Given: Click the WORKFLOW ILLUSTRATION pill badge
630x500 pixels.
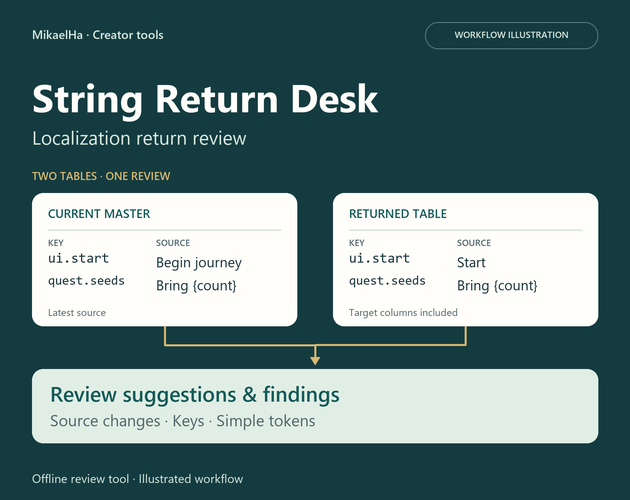Looking at the screenshot, I should pos(511,35).
